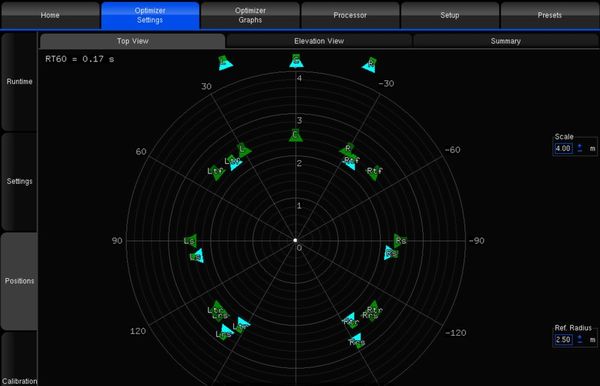Click the cyan C speaker above the 4 m ring
Viewport: 600px width, 386px height.
[296, 61]
